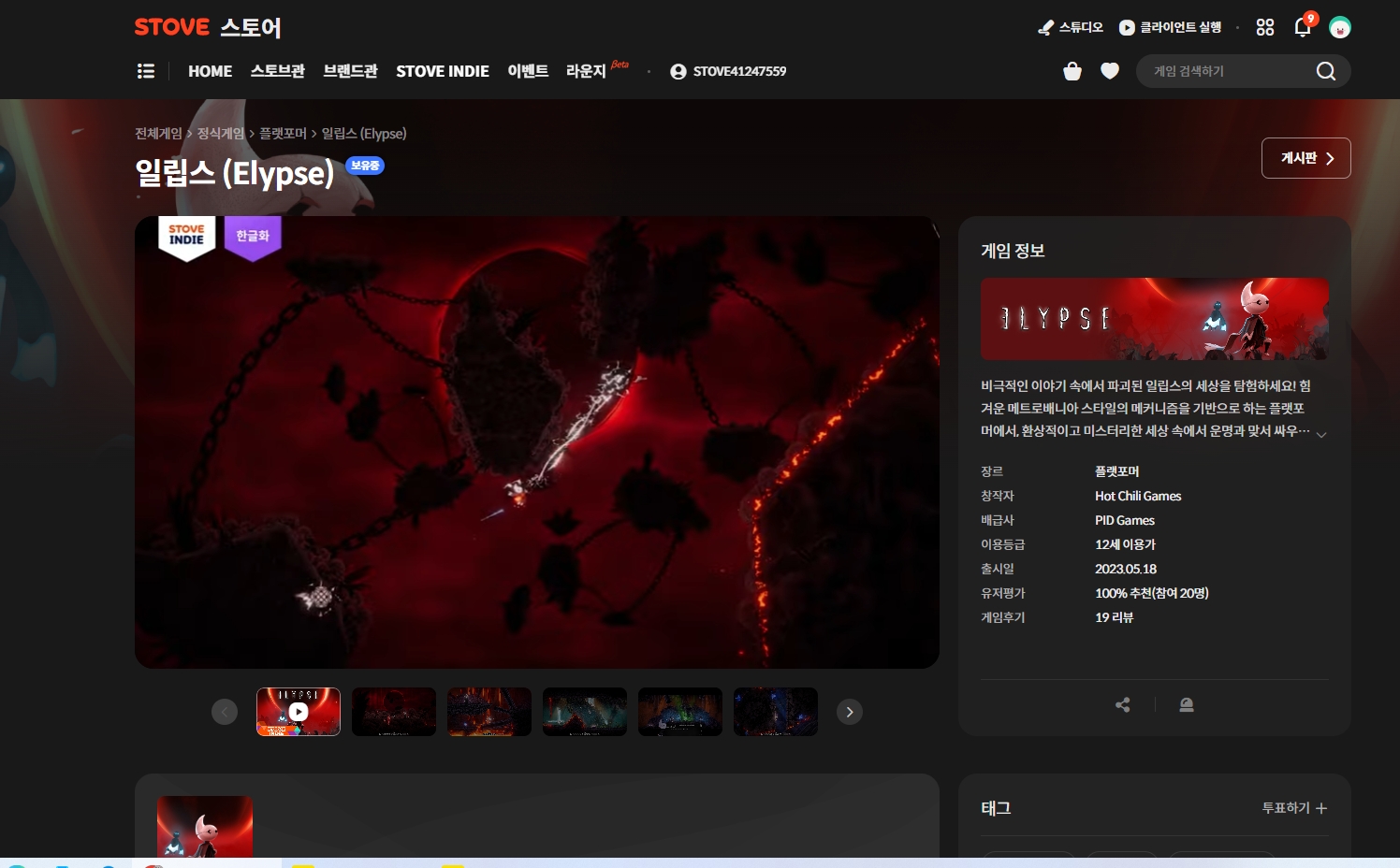Click the 한글화 badge on the video
The image size is (1400, 868).
point(253,238)
